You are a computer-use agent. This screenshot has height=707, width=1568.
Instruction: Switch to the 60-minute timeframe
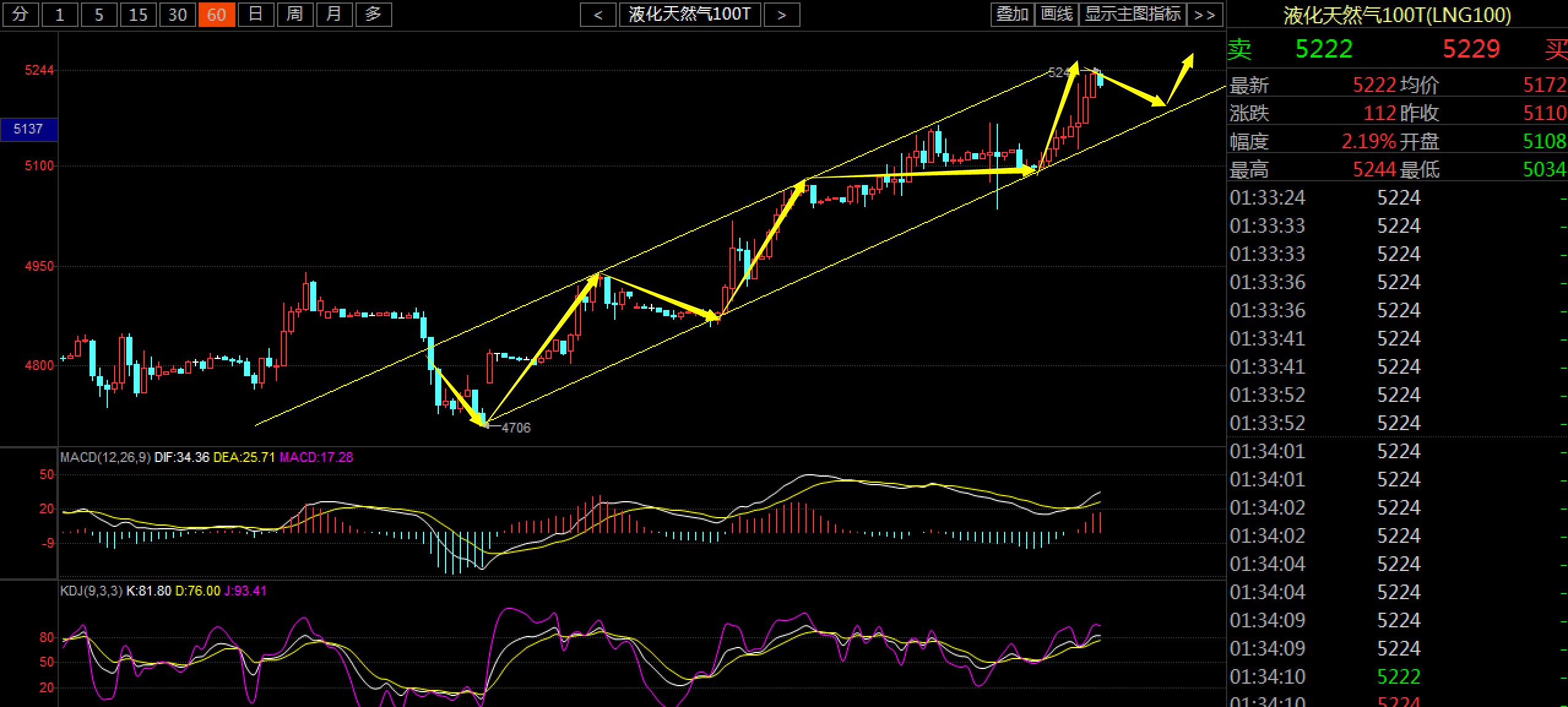pos(216,15)
